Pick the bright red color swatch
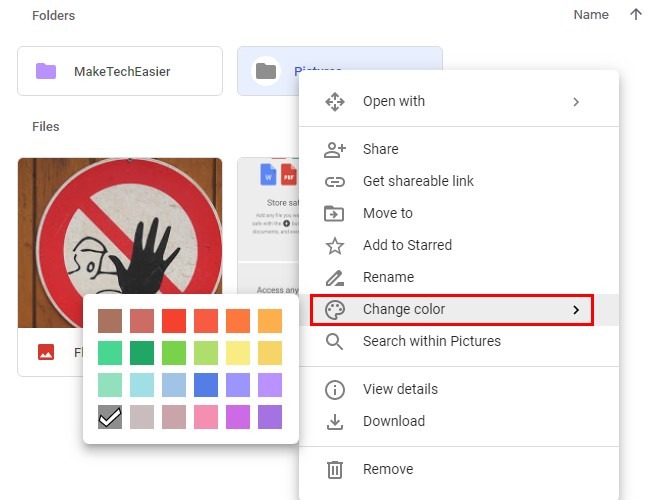653x500 pixels. [x=174, y=321]
